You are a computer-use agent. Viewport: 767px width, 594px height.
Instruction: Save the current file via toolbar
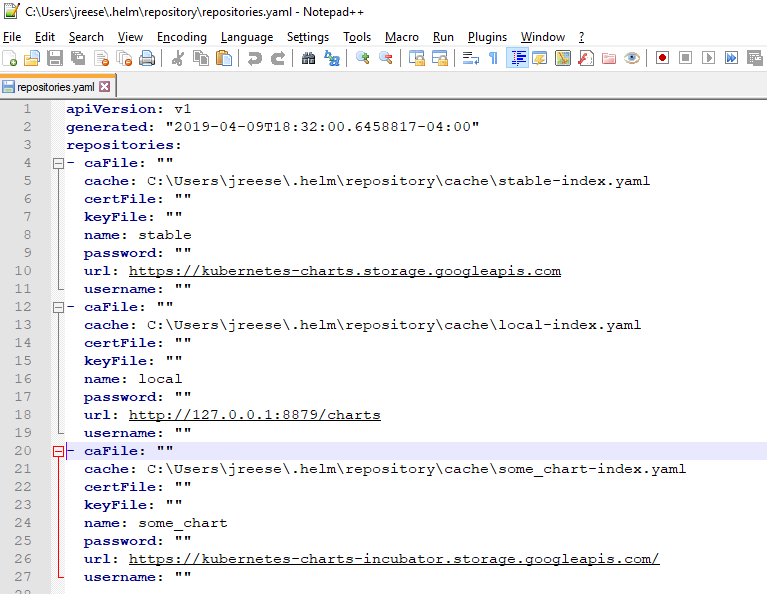(x=55, y=58)
